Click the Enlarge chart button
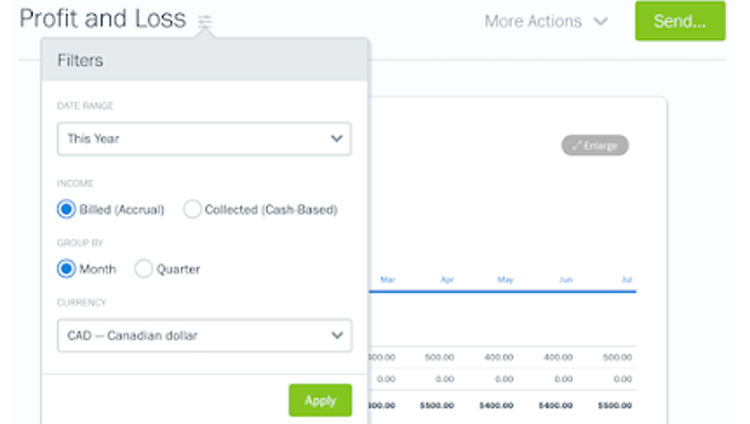Image resolution: width=750 pixels, height=424 pixels. [x=595, y=145]
